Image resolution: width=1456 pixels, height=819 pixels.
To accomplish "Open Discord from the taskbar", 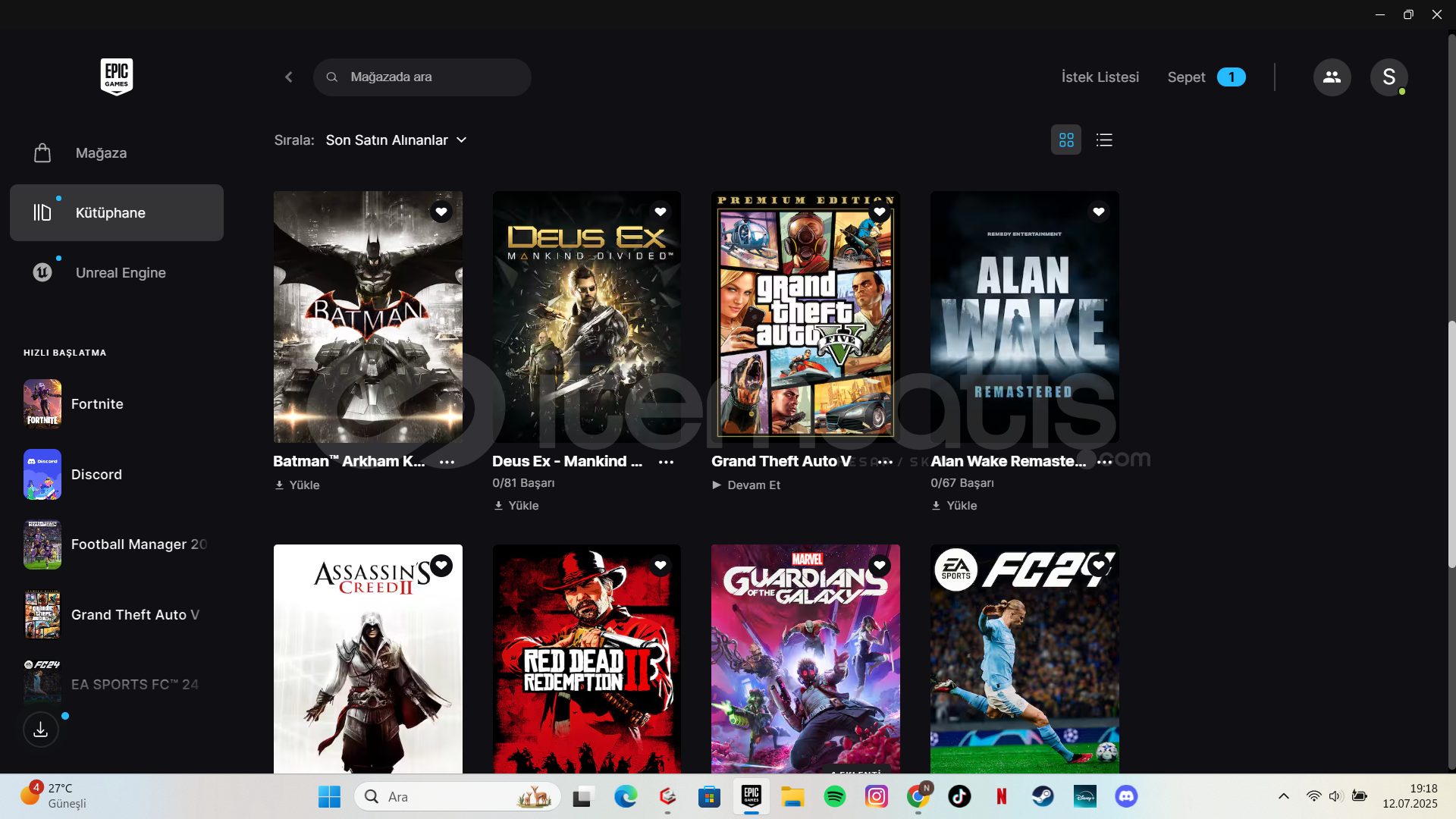I will 1126,796.
